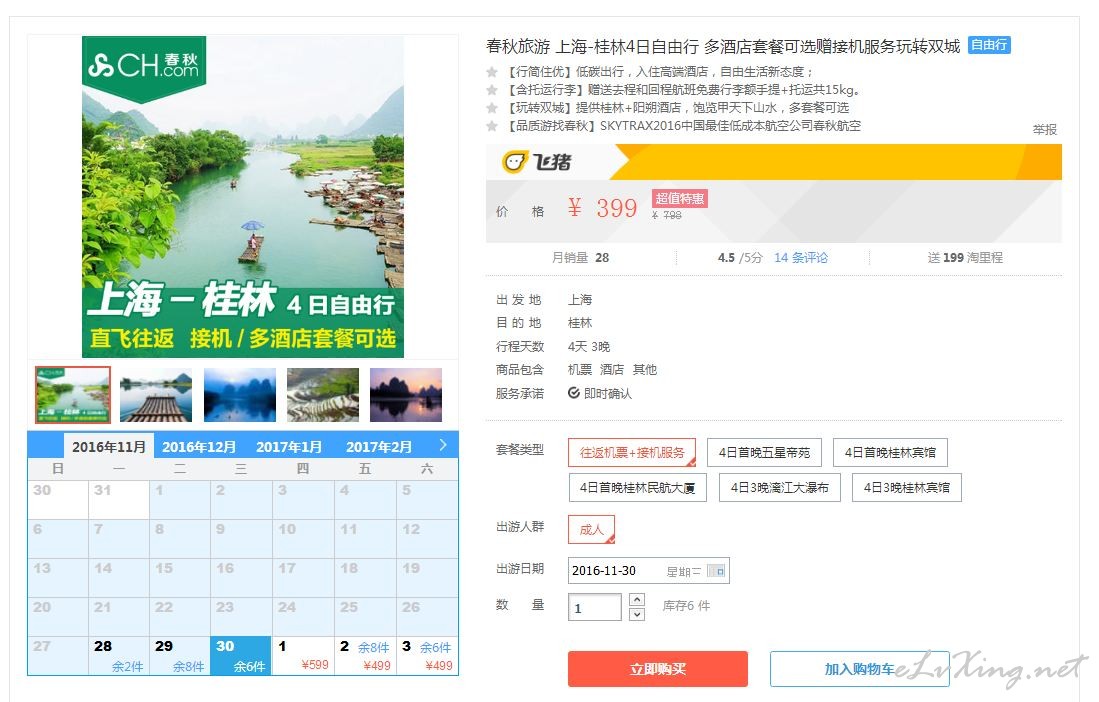Viewport: 1099px width, 702px height.
Task: Focus the quantity input field
Action: tap(594, 607)
